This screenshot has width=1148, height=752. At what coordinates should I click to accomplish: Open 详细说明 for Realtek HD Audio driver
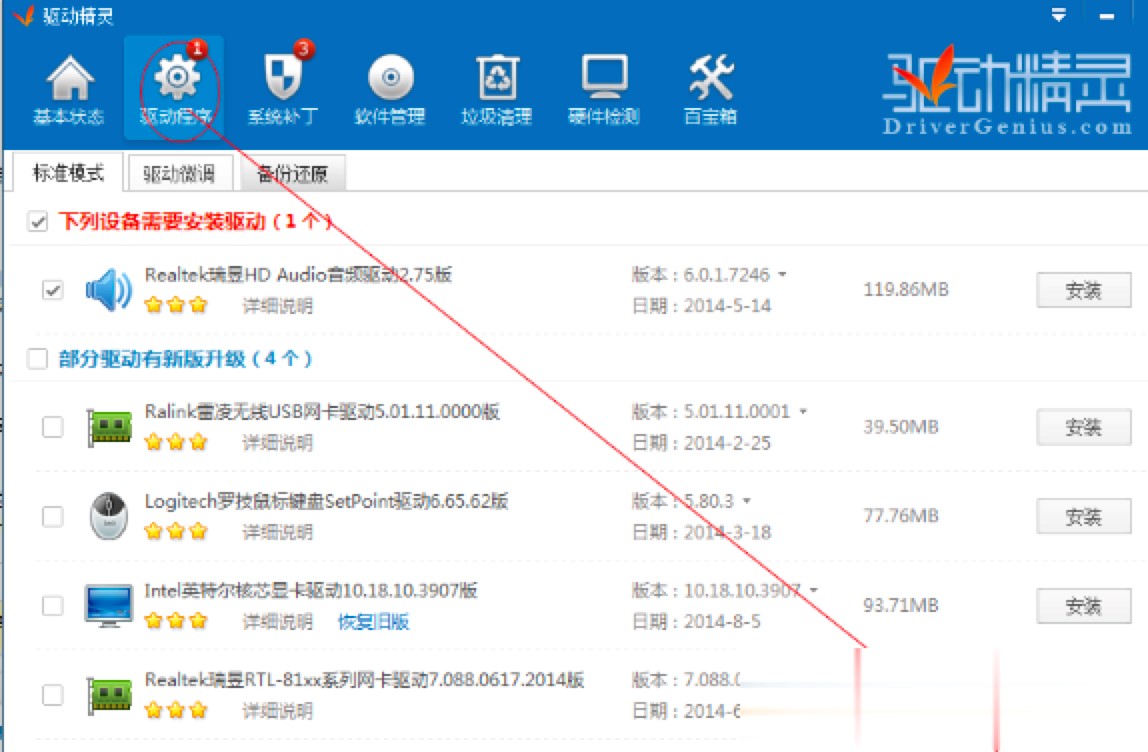(x=277, y=305)
